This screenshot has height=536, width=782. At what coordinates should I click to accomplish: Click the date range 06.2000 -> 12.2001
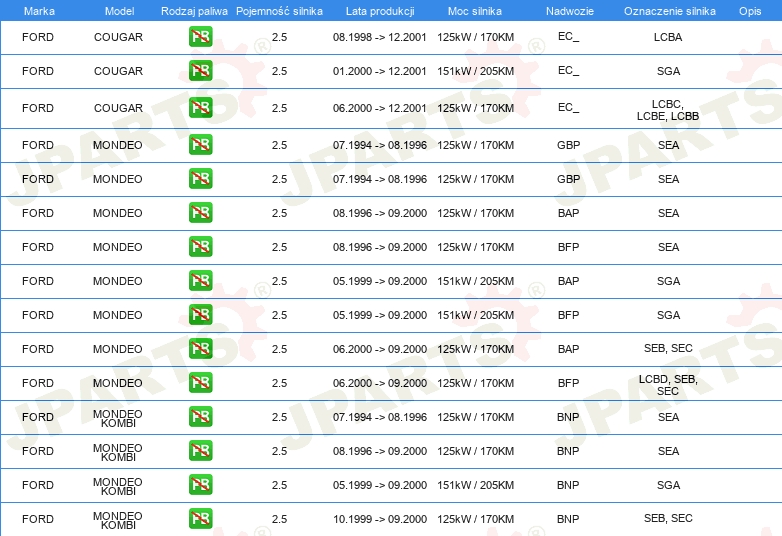pyautogui.click(x=380, y=108)
